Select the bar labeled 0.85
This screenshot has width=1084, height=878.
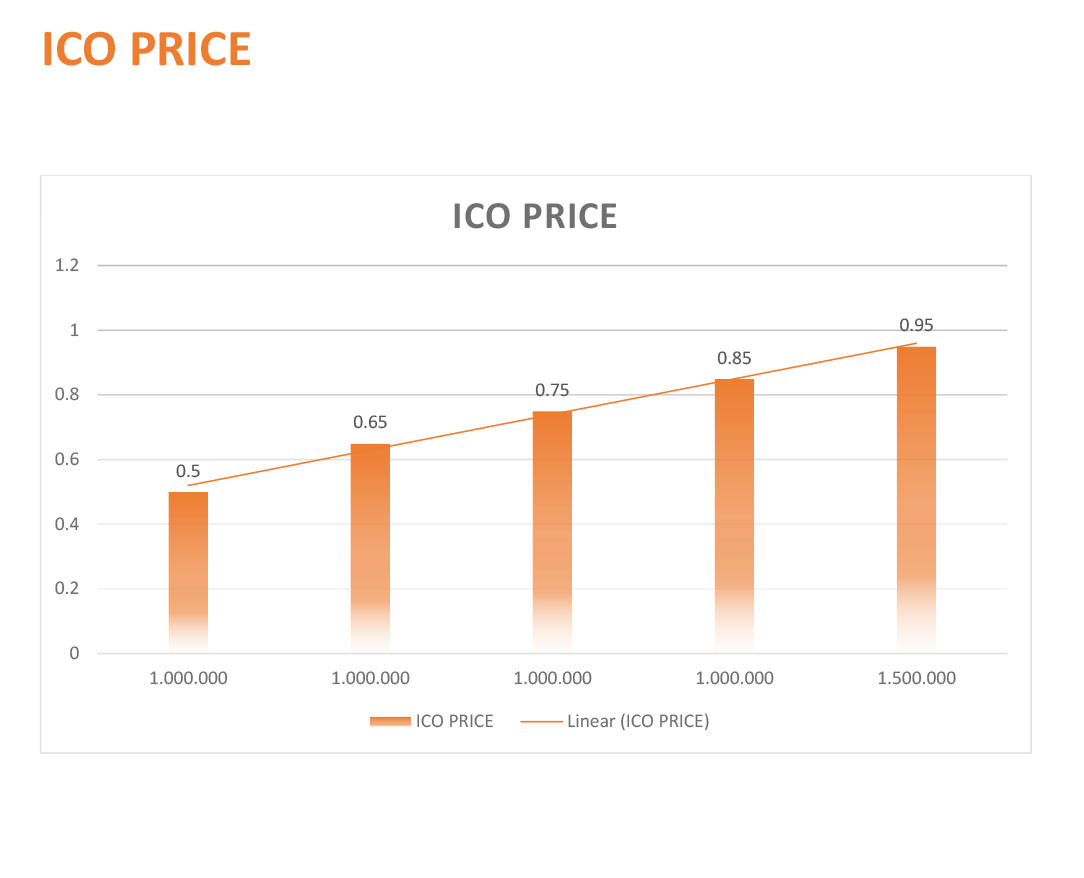pos(734,516)
